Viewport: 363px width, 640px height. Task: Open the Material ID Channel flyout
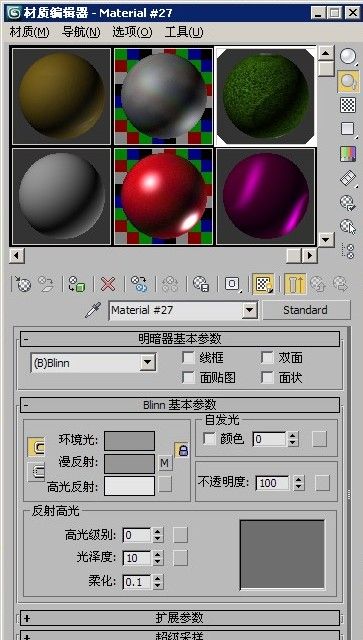click(x=232, y=284)
